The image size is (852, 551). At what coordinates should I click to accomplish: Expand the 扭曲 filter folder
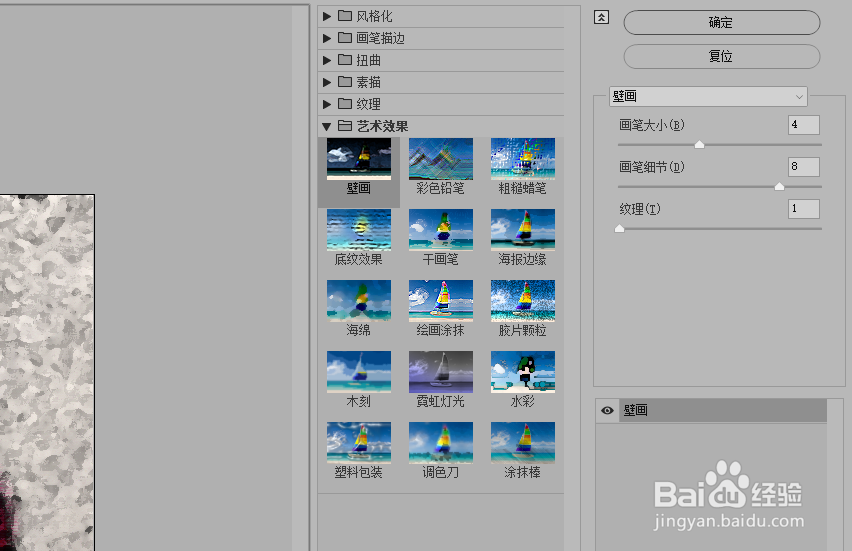click(x=327, y=60)
